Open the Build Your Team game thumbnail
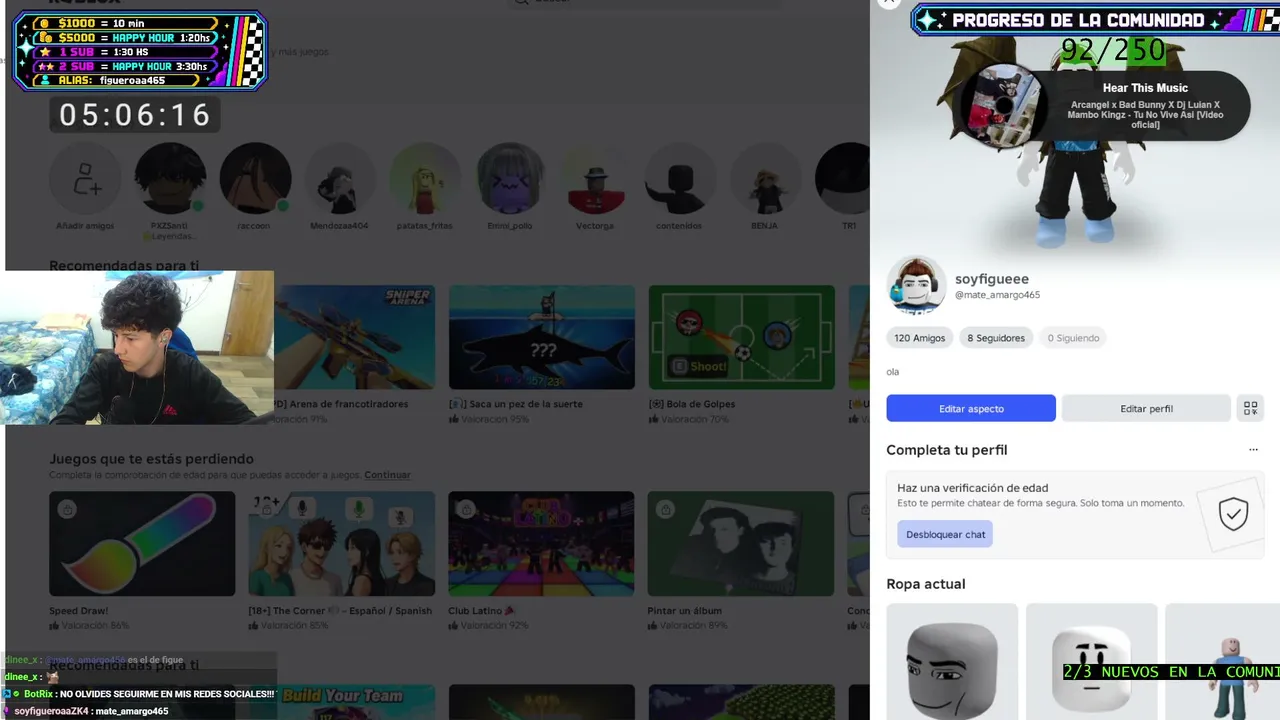The image size is (1280, 720). click(x=341, y=702)
